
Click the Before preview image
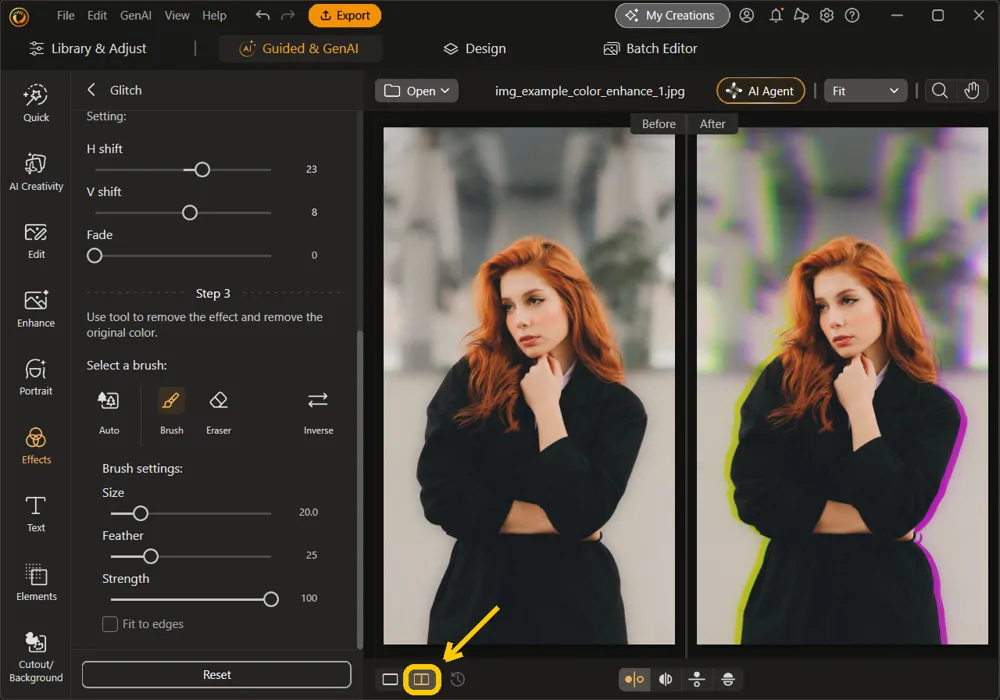[529, 386]
